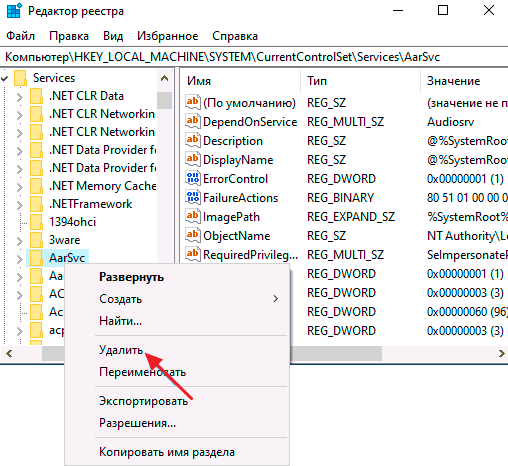The width and height of the screenshot is (508, 466).
Task: Click horizontal scrollbar left arrow
Action: (9, 353)
